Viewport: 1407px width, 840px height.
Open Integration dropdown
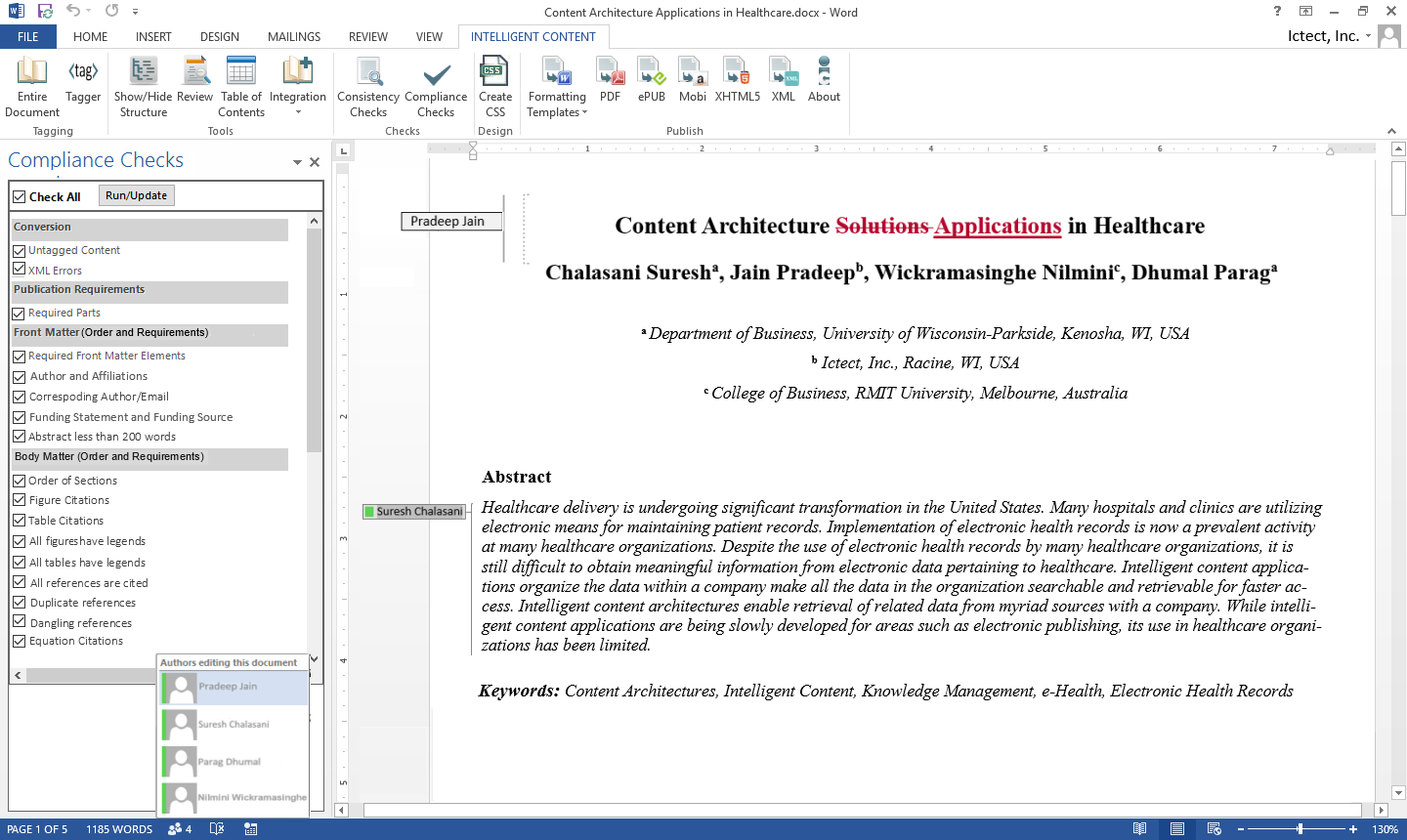tap(298, 87)
